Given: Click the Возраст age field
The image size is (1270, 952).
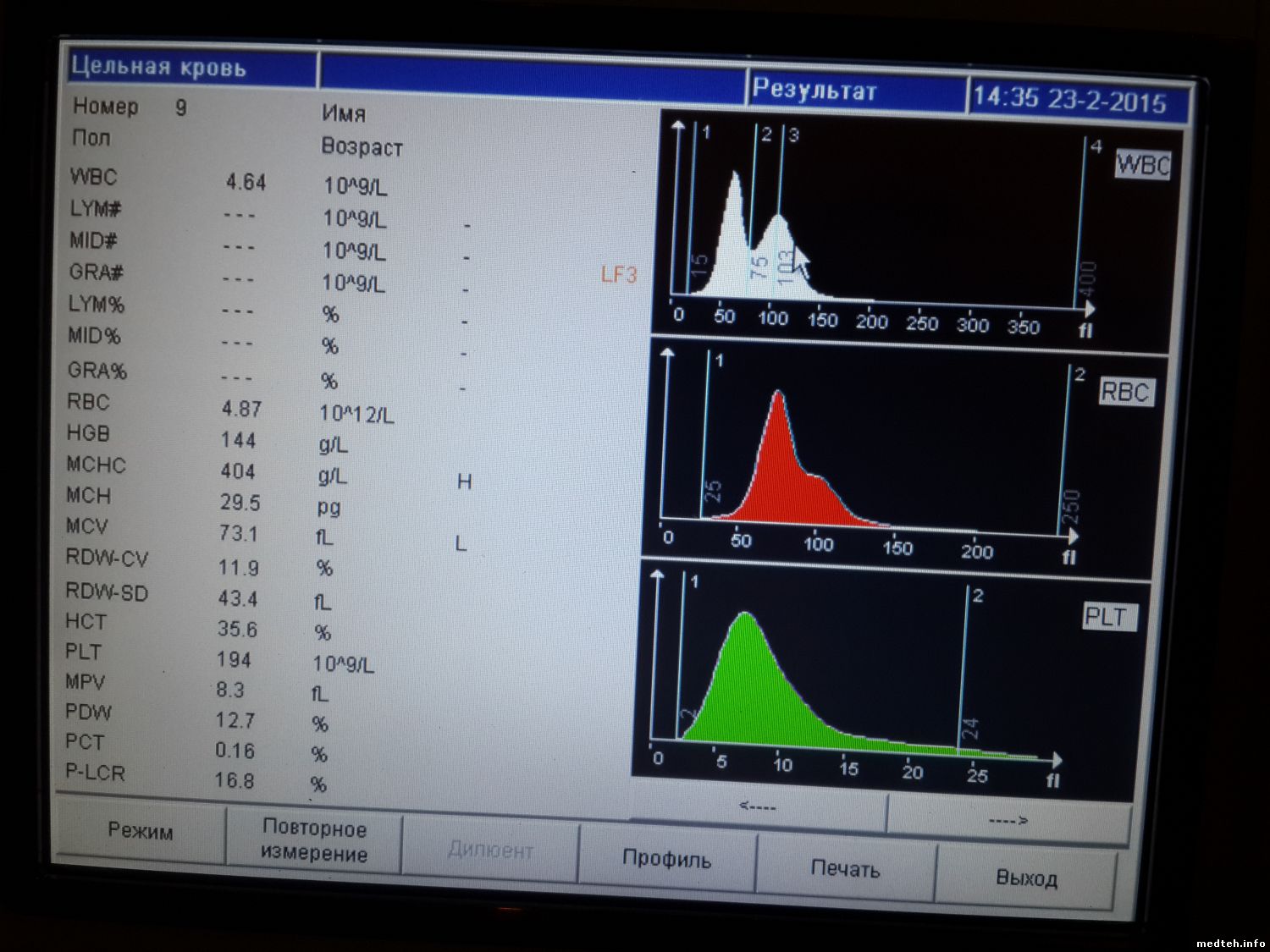Looking at the screenshot, I should point(362,147).
